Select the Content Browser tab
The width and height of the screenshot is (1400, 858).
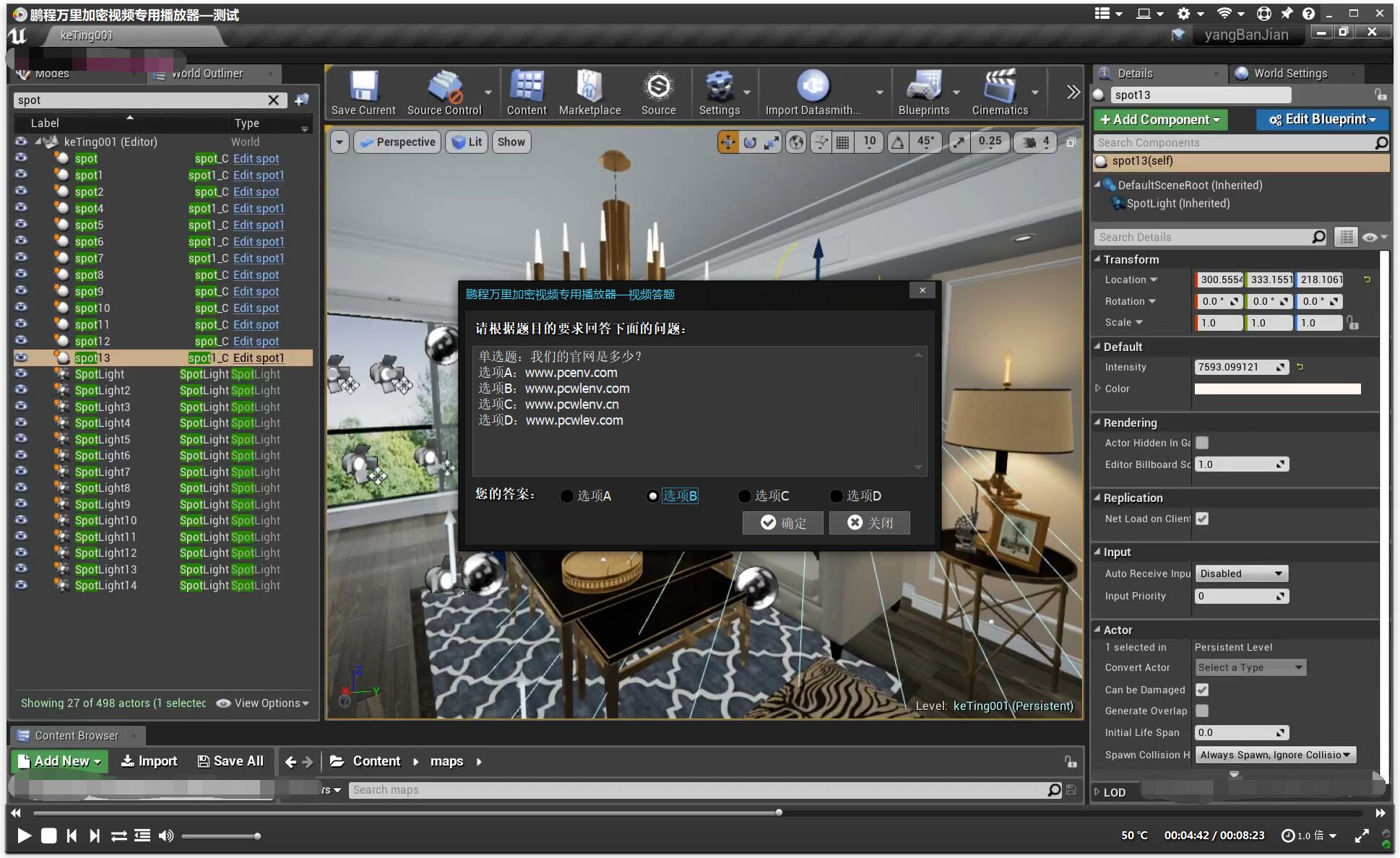[x=77, y=735]
